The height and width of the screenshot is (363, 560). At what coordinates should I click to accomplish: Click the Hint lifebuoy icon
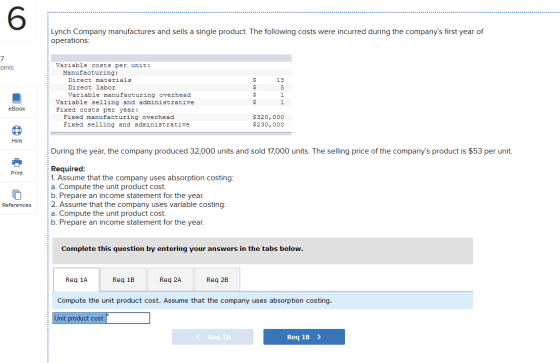(17, 130)
